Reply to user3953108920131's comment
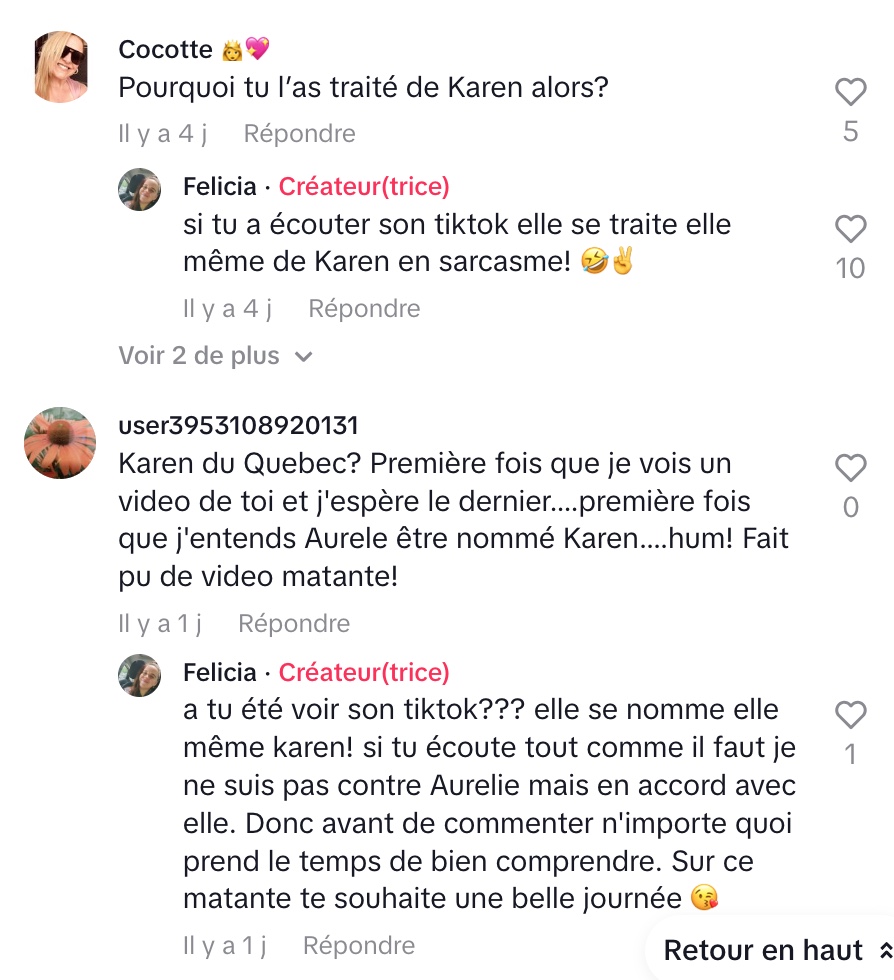This screenshot has height=980, width=894. click(x=294, y=624)
